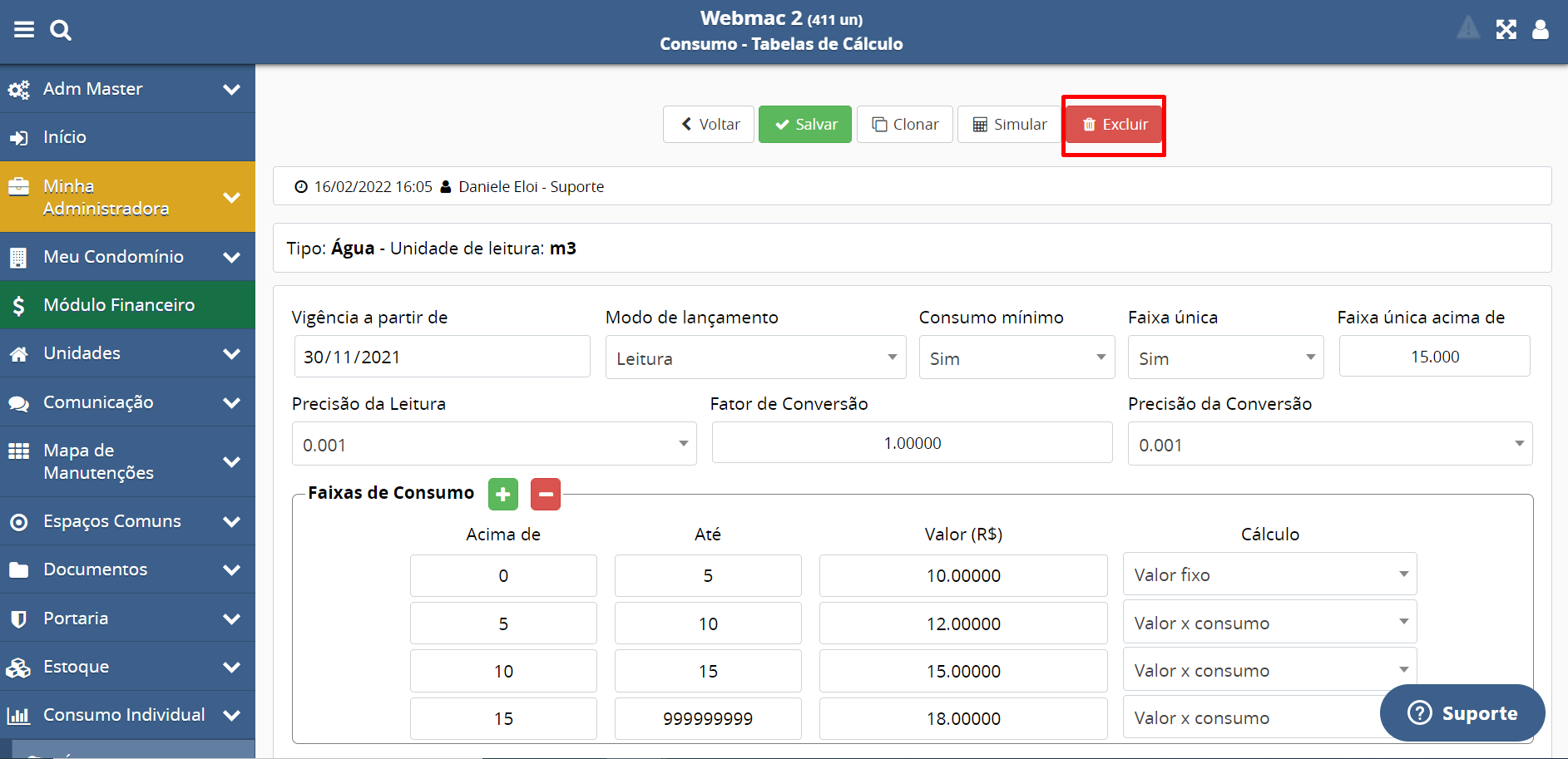This screenshot has height=759, width=1568.
Task: Open the Consumo mínimo dropdown
Action: point(1016,357)
